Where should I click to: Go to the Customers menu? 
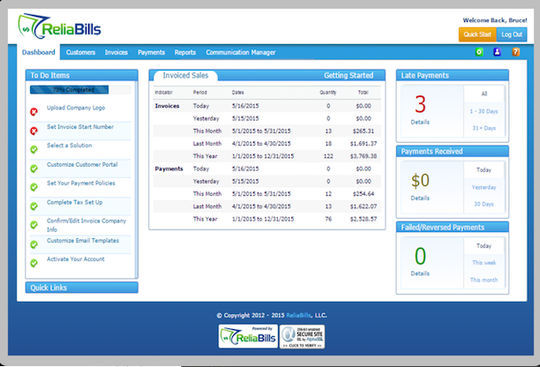coord(81,52)
